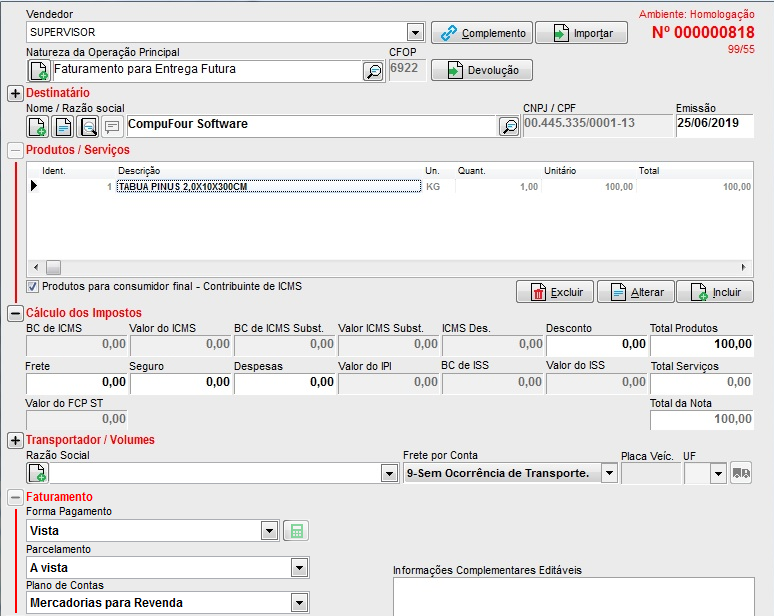774x616 pixels.
Task: Click the Incluir button
Action: [x=715, y=292]
